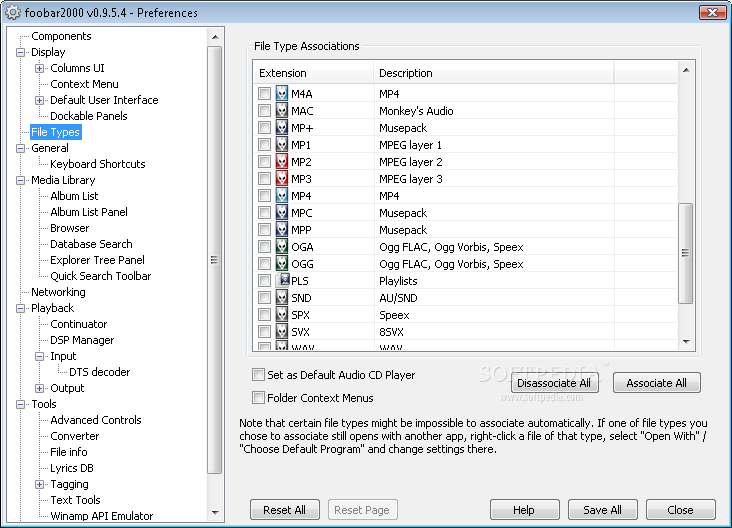This screenshot has width=732, height=528.
Task: Select the Winamp API Emulator entry
Action: coord(101,516)
